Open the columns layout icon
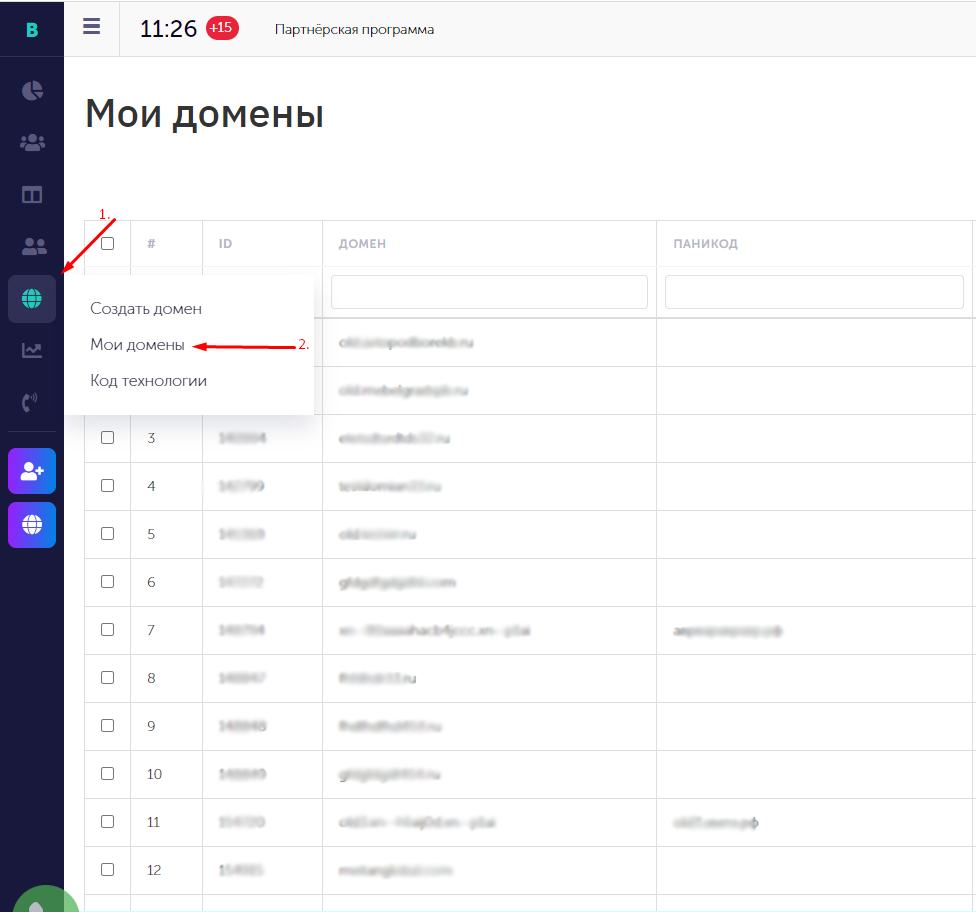The image size is (976, 912). (32, 195)
